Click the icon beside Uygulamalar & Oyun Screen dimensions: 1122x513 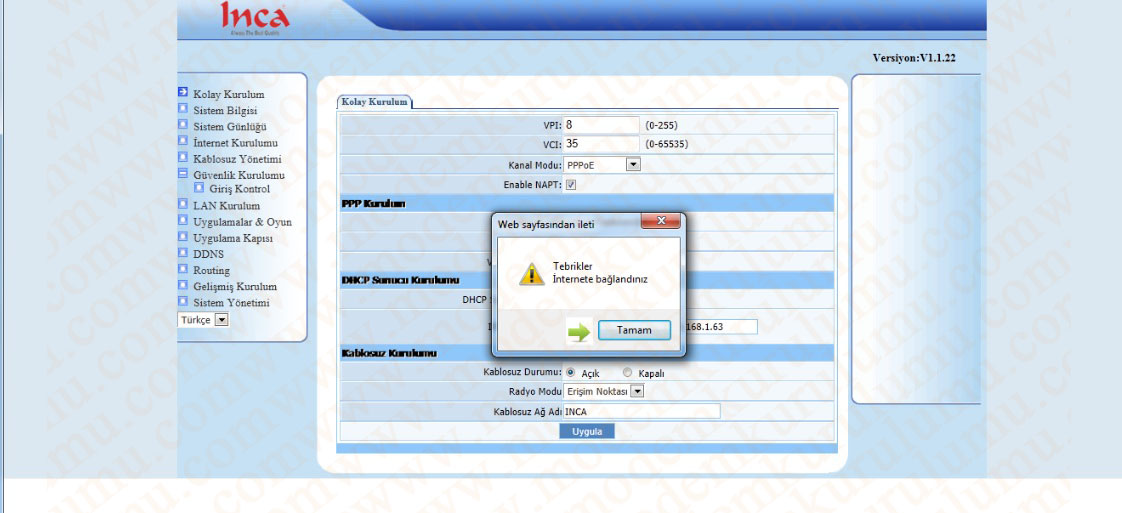182,220
